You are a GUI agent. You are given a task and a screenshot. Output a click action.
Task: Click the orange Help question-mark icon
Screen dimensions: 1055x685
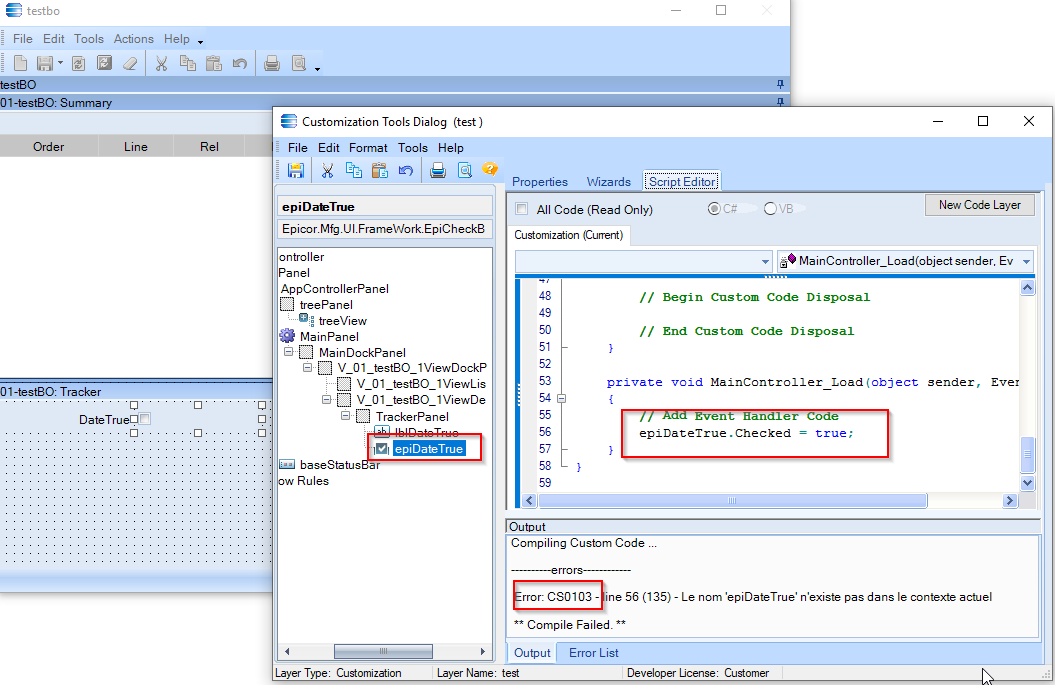tap(490, 169)
